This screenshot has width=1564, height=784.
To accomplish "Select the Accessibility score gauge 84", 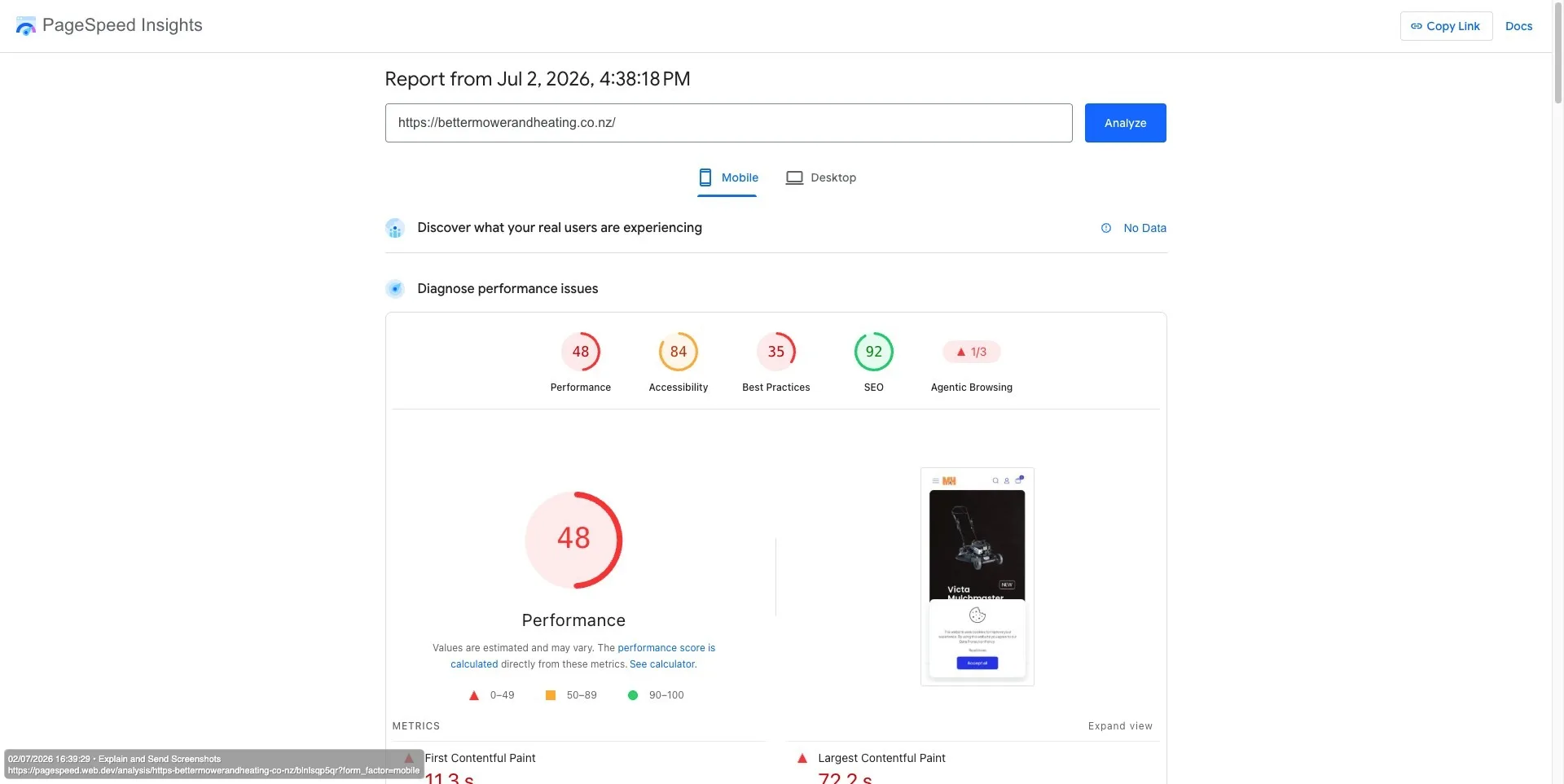I will (x=679, y=352).
